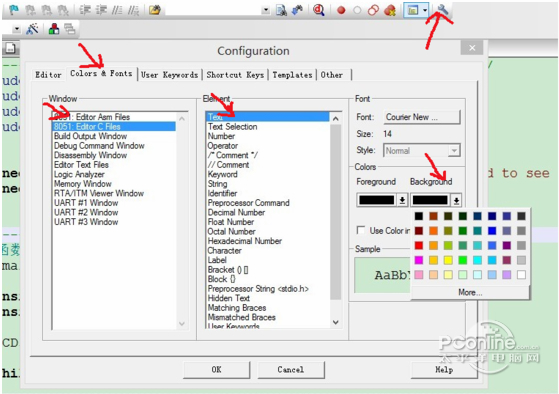Viewport: 559px width, 394px height.
Task: Open the Foreground color dropdown arrow
Action: click(x=402, y=200)
